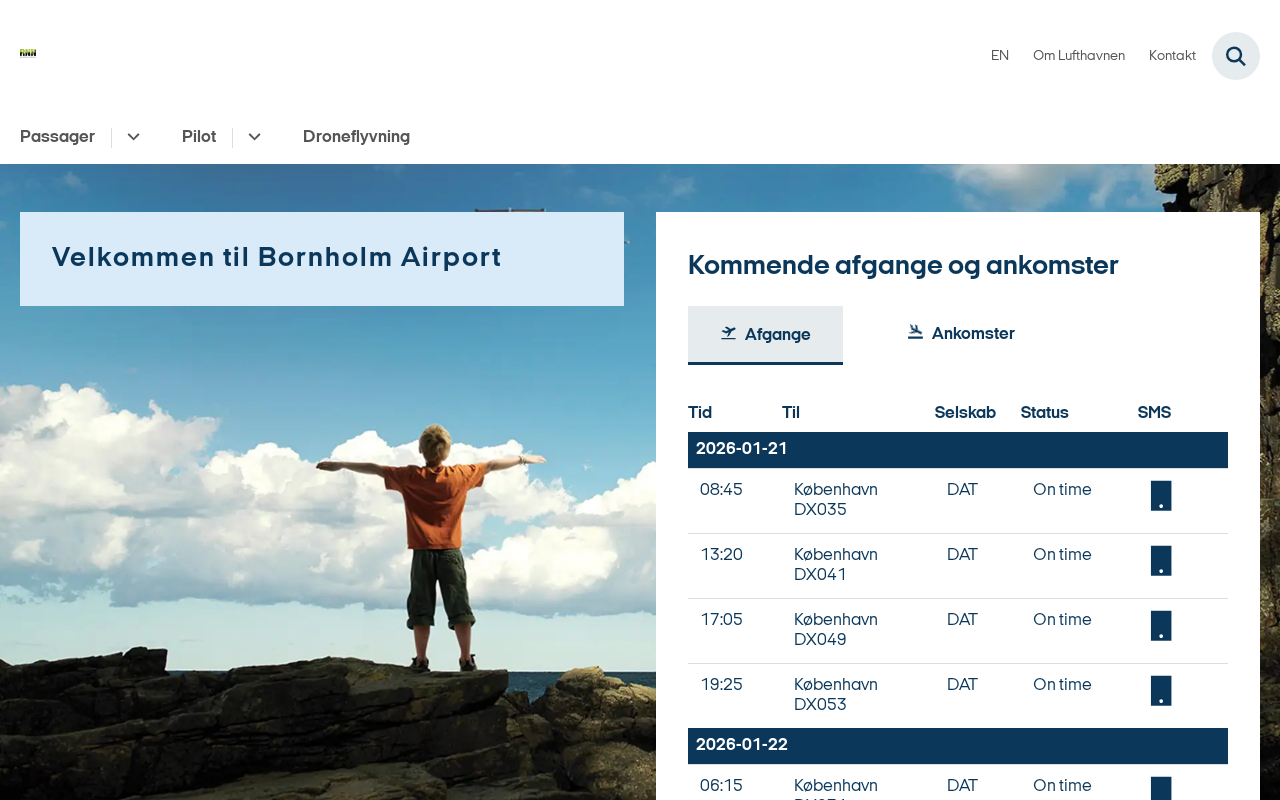Screen dimensions: 1280x800
Task: Click the 'SMS' column header
Action: tap(1154, 413)
